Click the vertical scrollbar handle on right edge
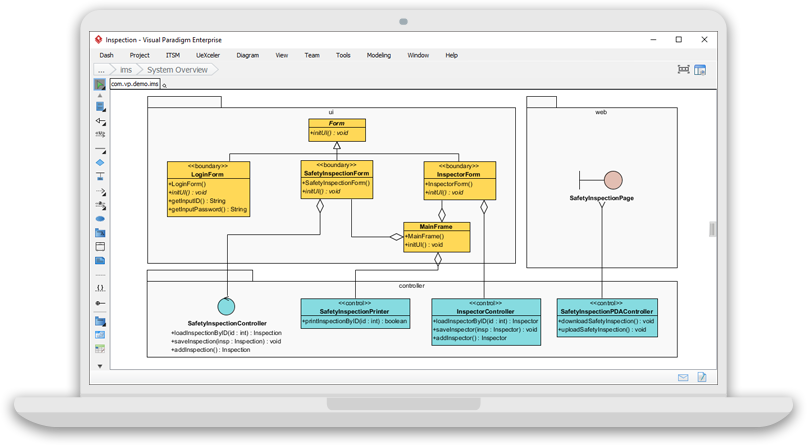807x445 pixels. 712,229
